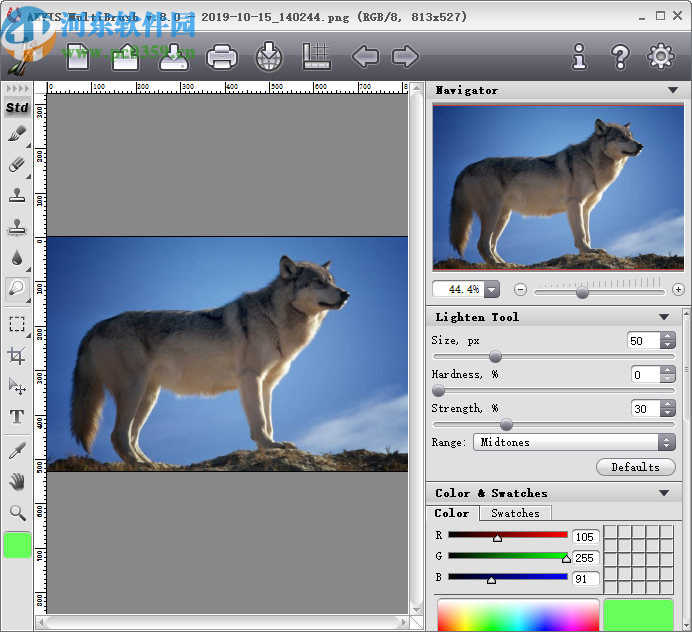Click the canvas vertical scrollbar down arrow
The width and height of the screenshot is (692, 632).
[416, 609]
